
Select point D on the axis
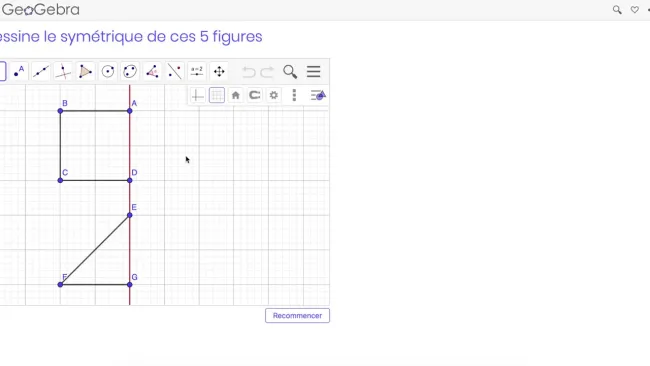point(130,180)
